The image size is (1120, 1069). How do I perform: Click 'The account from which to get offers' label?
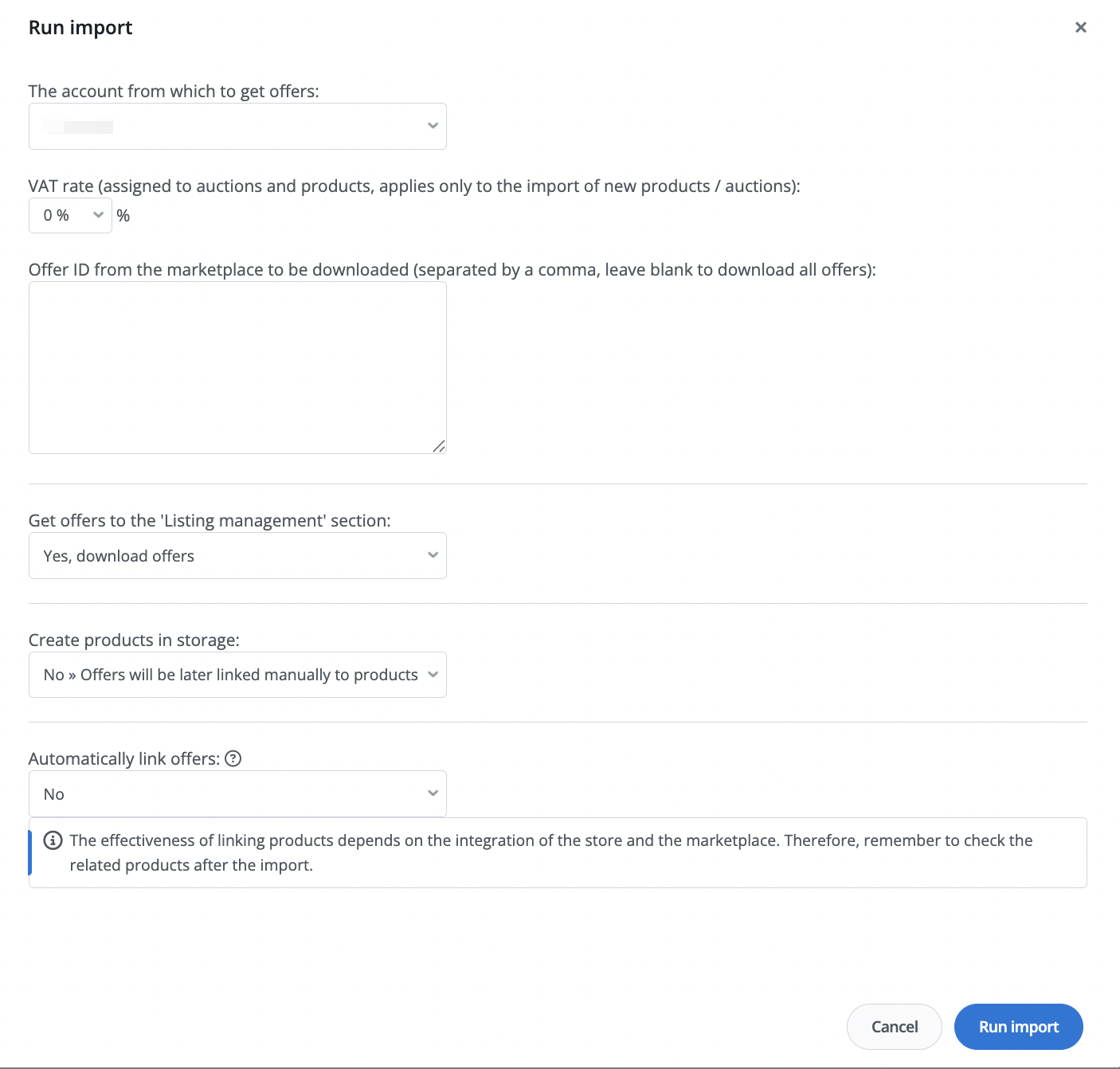click(174, 92)
